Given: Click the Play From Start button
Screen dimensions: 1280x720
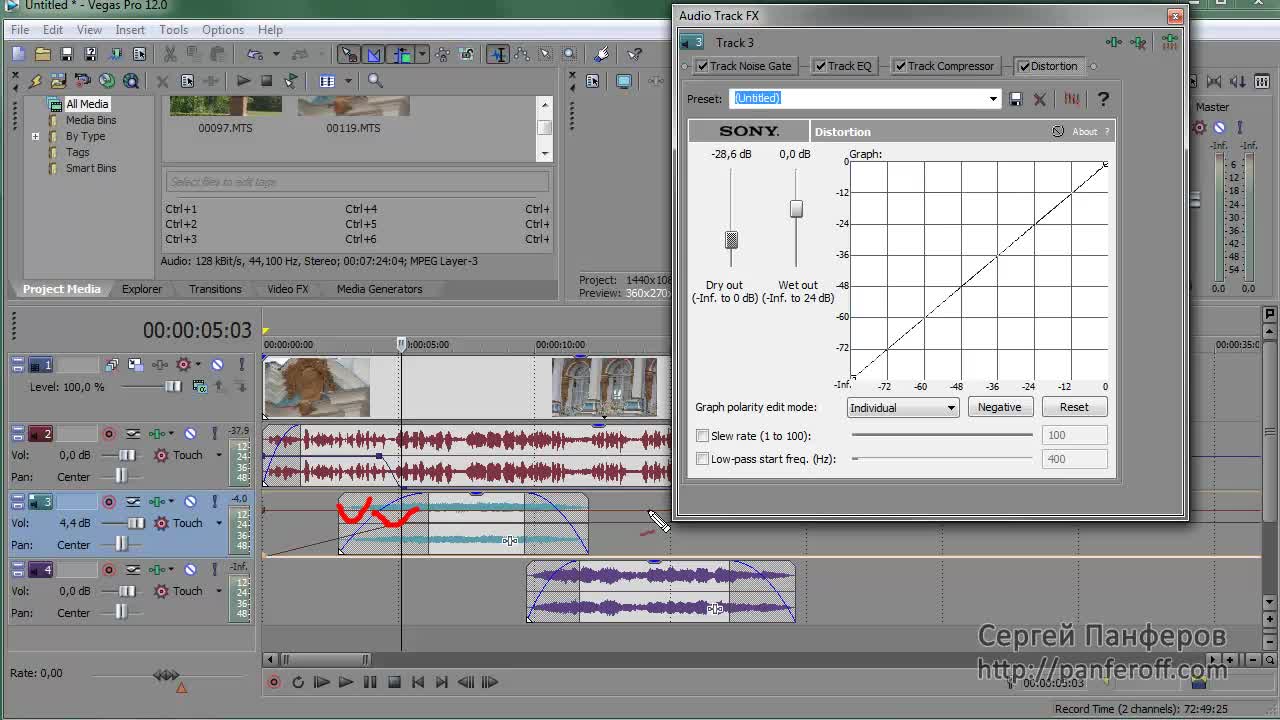Looking at the screenshot, I should coord(322,682).
